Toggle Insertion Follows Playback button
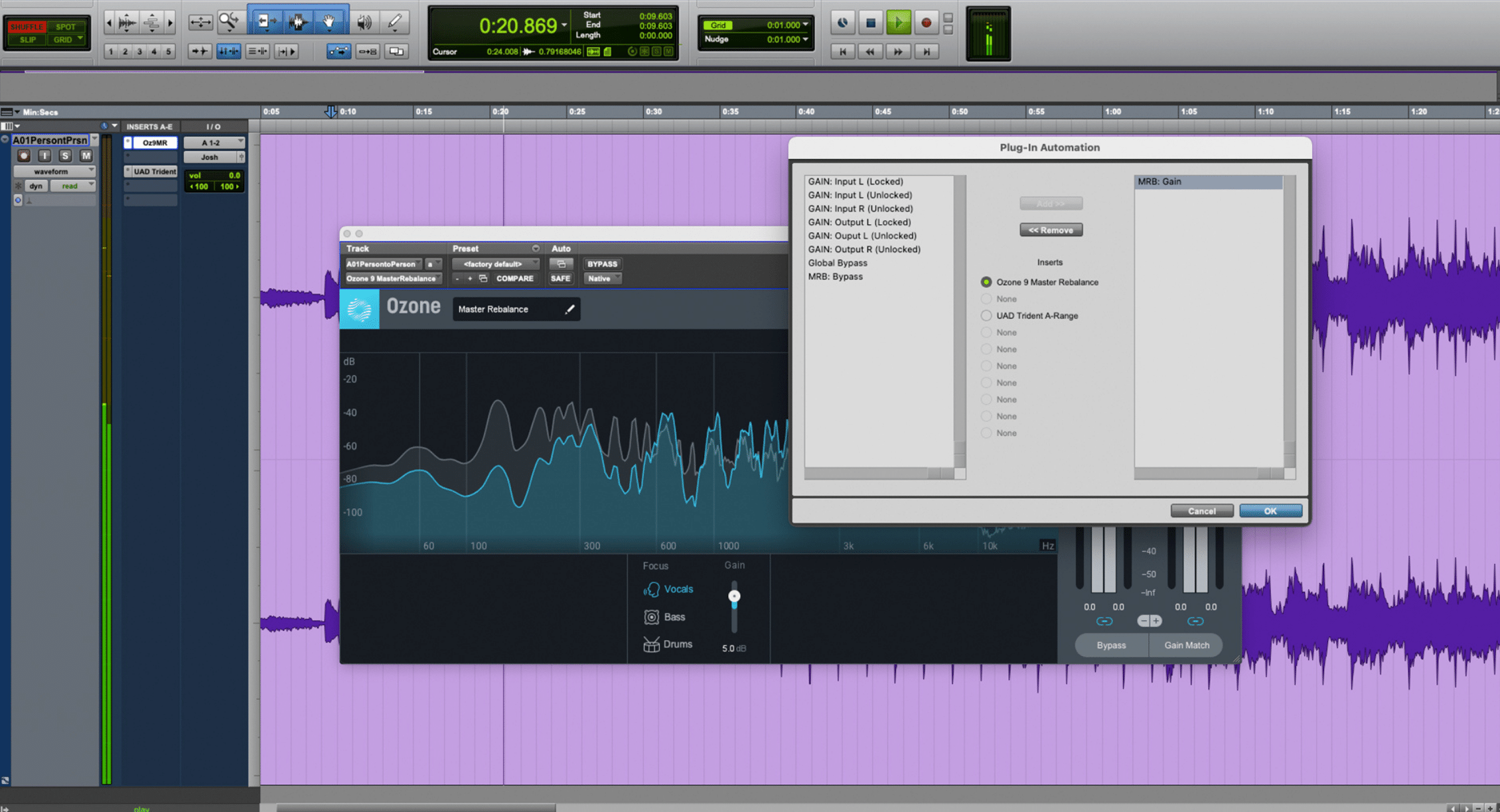The image size is (1500, 812). 287,51
